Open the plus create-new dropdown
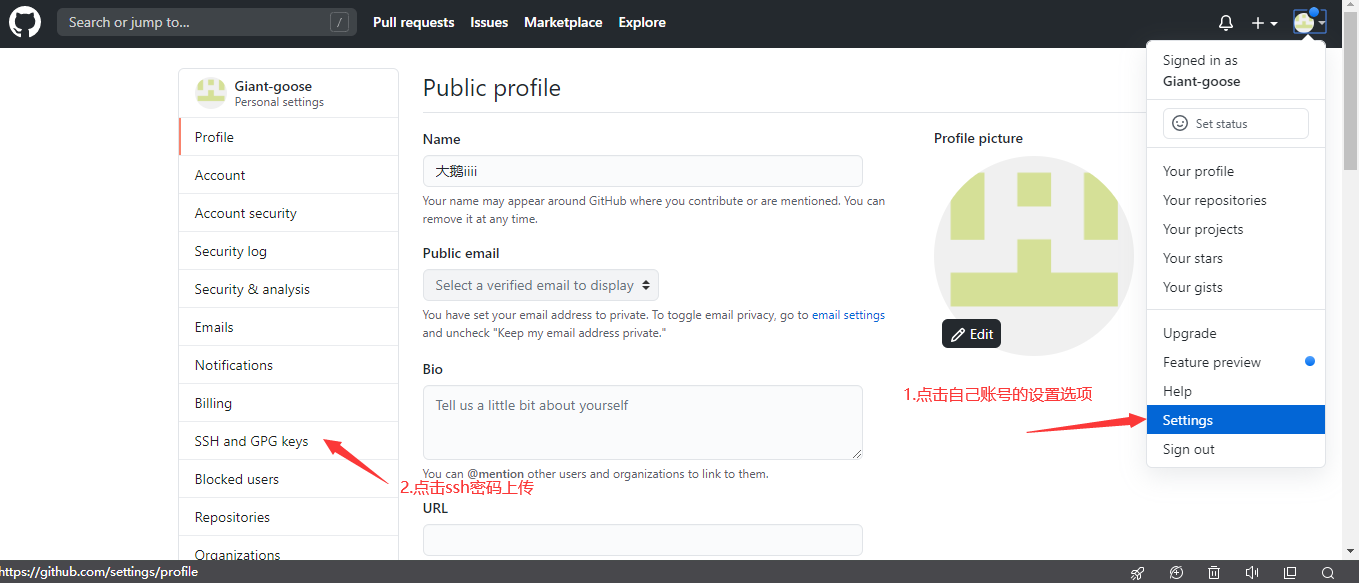This screenshot has width=1359, height=583. (x=1264, y=23)
